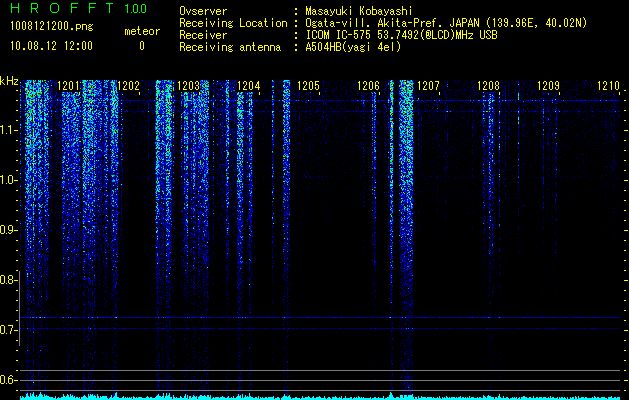Click the 1208 time marker
This screenshot has height=400, width=629.
(x=489, y=86)
